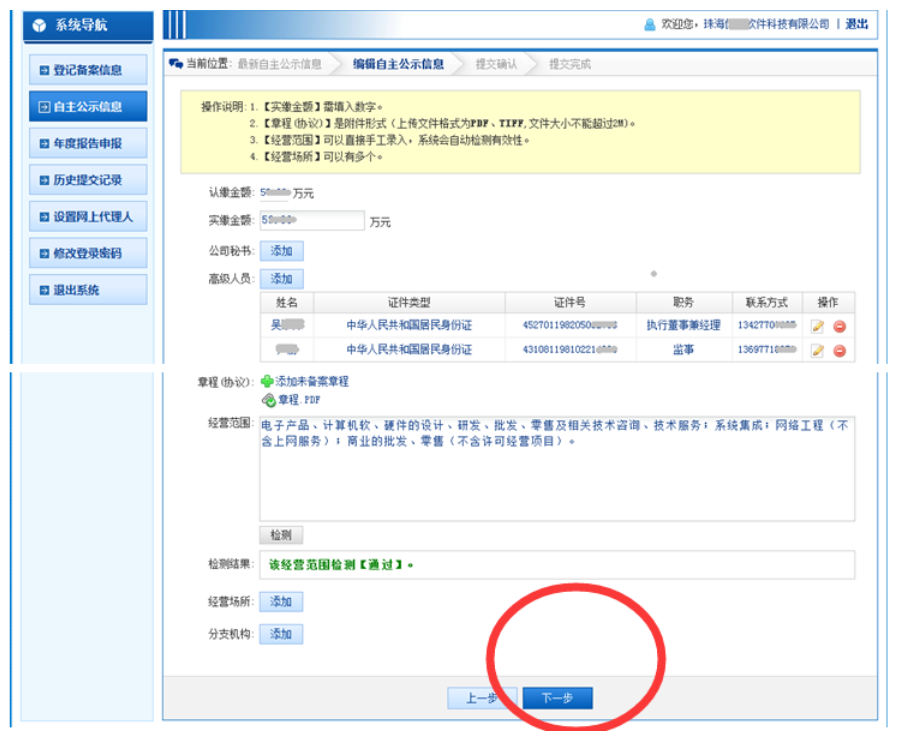Open 设置网上代理人 sidebar item
The height and width of the screenshot is (740, 898).
tap(88, 217)
